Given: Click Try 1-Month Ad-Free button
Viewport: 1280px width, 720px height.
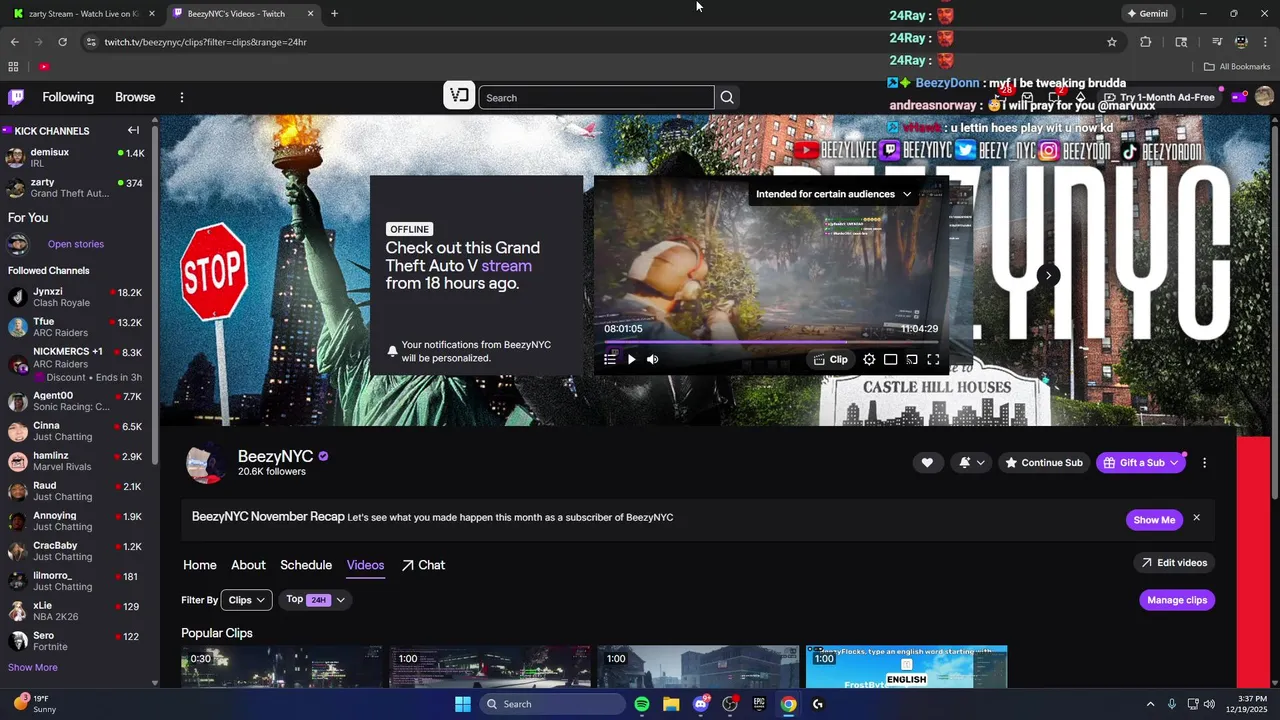Looking at the screenshot, I should coord(1158,97).
